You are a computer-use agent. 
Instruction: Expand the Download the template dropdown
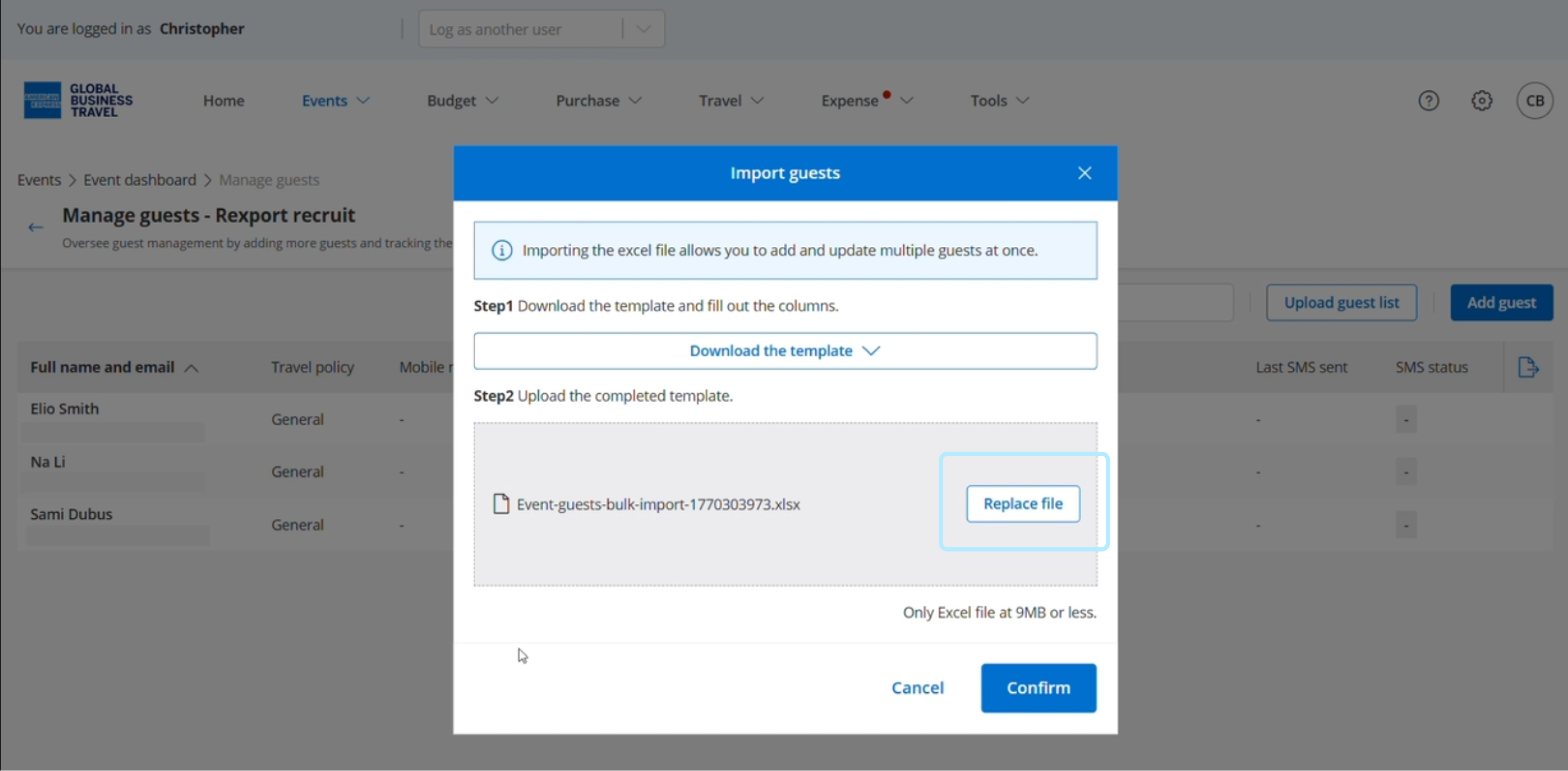click(x=785, y=351)
